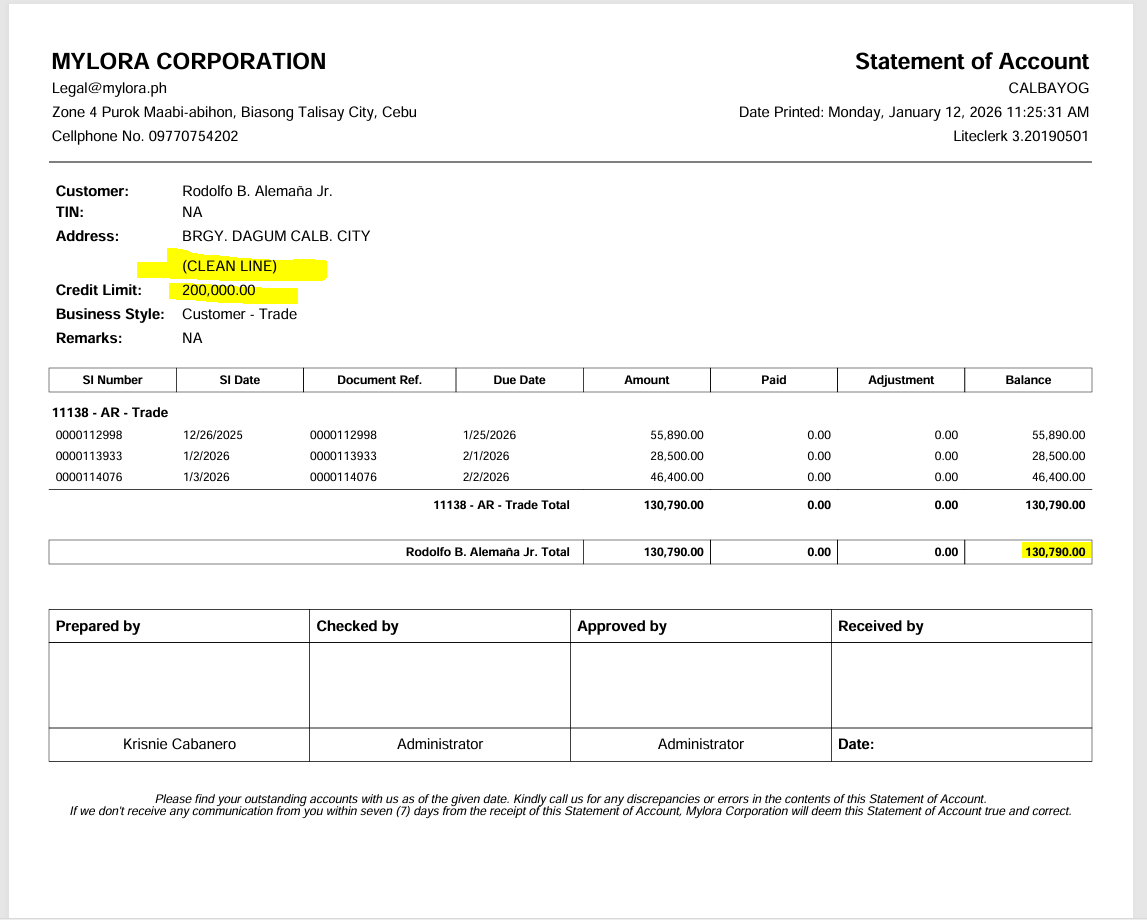Click the Document Ref. column header
Viewport: 1147px width, 920px height.
pos(379,380)
